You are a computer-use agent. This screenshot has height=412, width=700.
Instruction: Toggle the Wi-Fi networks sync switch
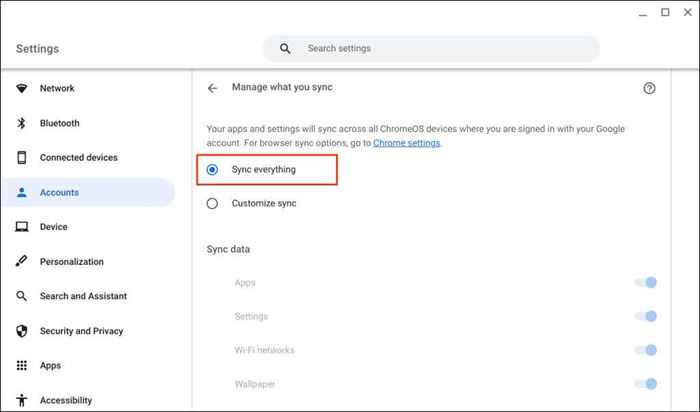coord(646,350)
